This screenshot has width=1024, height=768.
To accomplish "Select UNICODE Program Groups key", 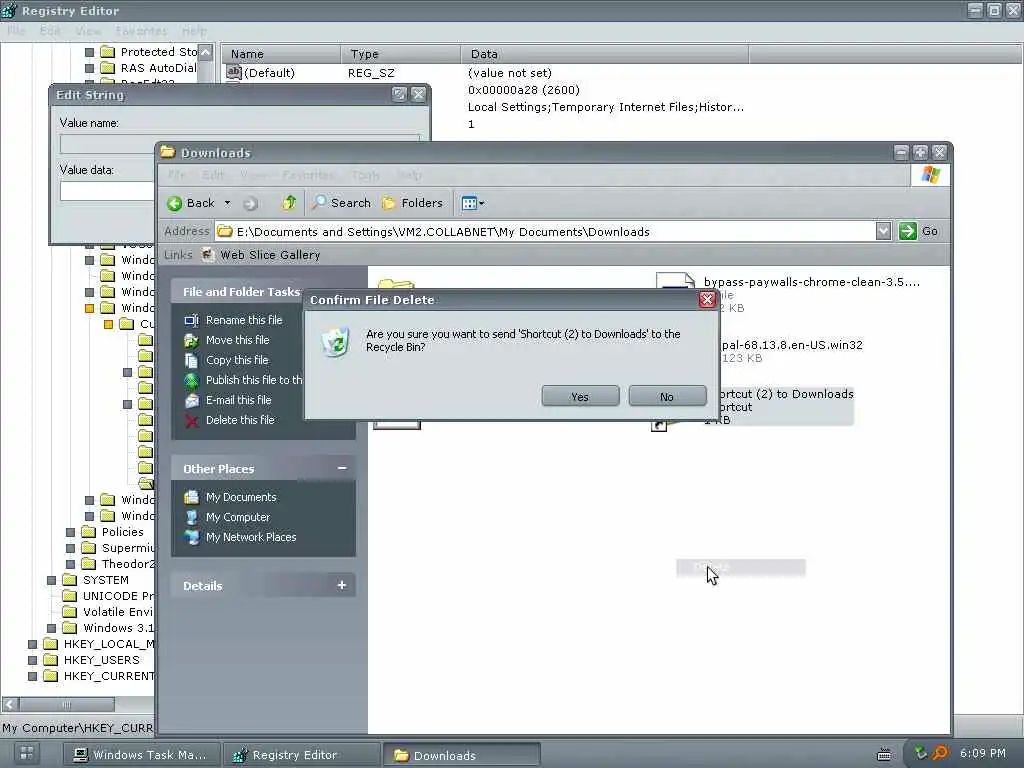I will (118, 596).
